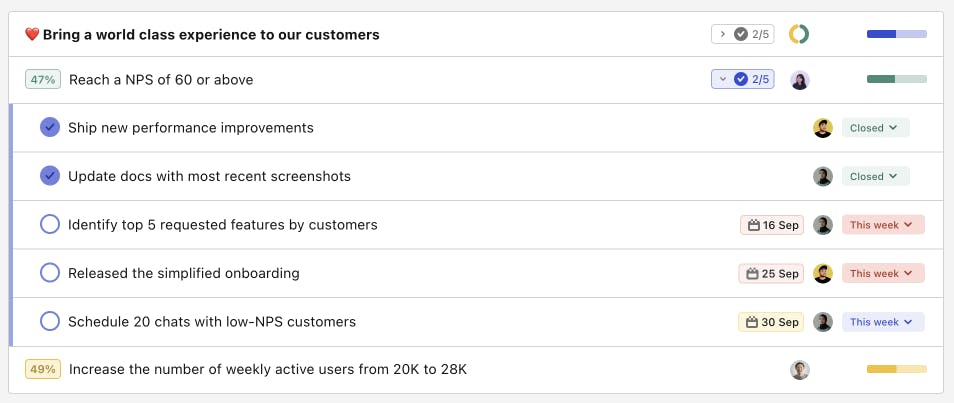Click the green progress bar for NPS outcome
The height and width of the screenshot is (403, 954).
point(896,79)
